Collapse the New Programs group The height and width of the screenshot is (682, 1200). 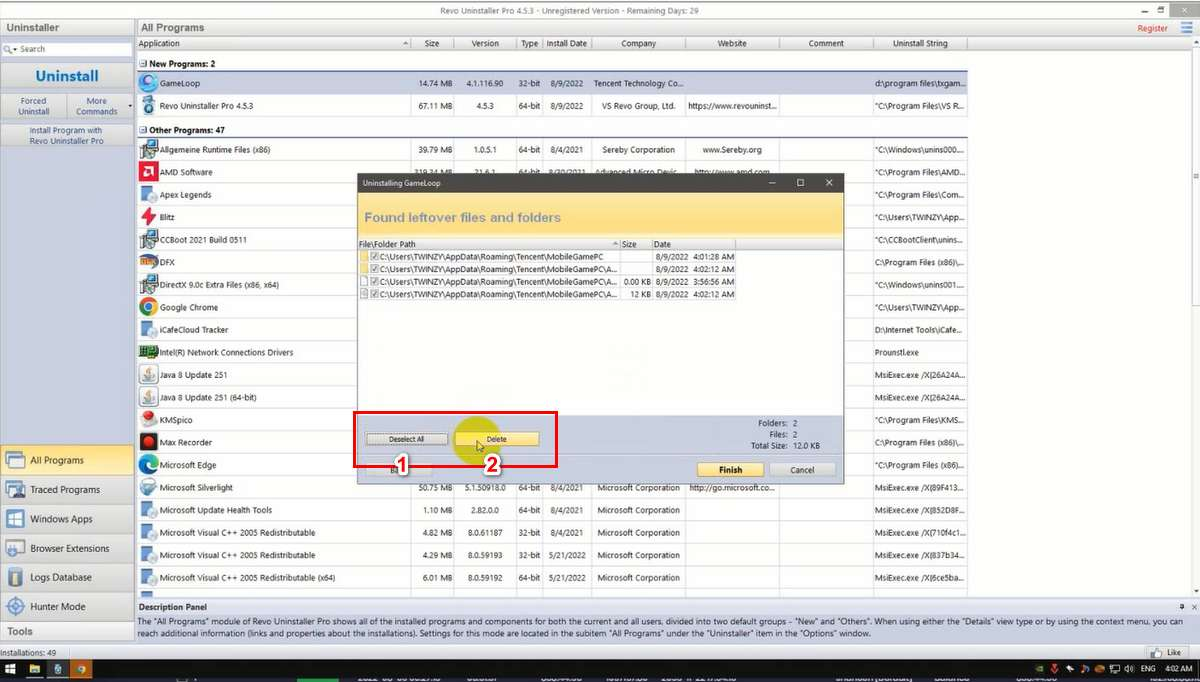coord(143,64)
